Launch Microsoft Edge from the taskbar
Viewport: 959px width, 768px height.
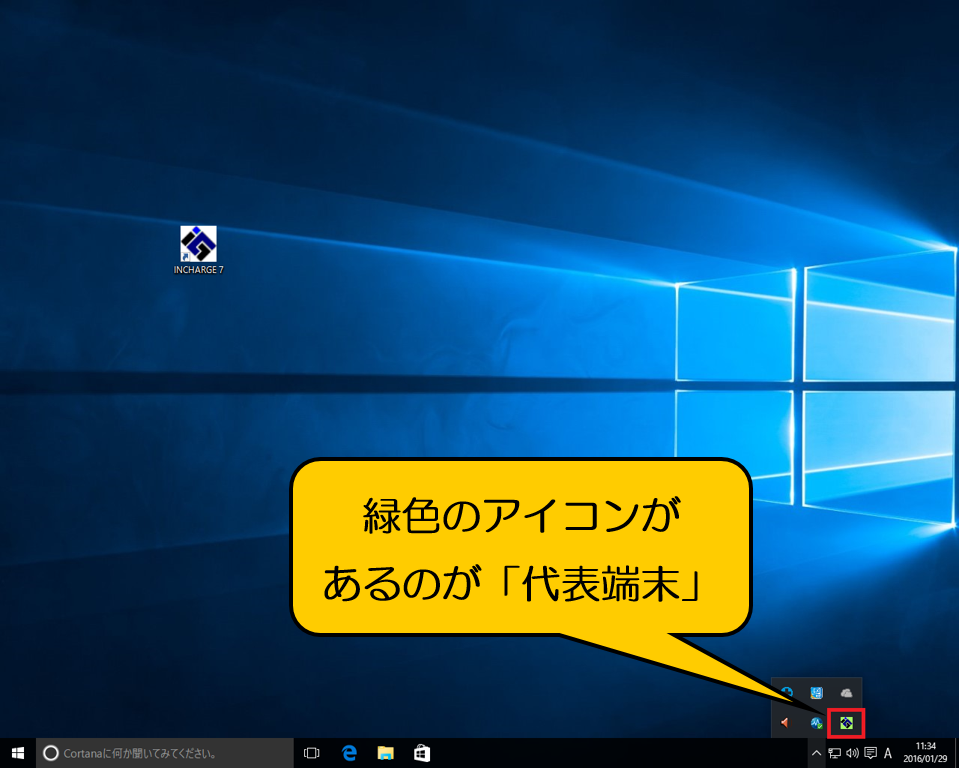[349, 753]
